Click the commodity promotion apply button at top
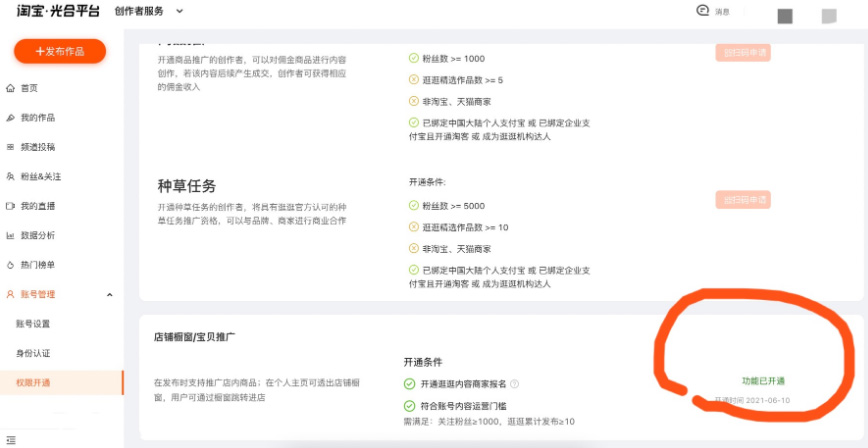The width and height of the screenshot is (868, 448). [742, 53]
